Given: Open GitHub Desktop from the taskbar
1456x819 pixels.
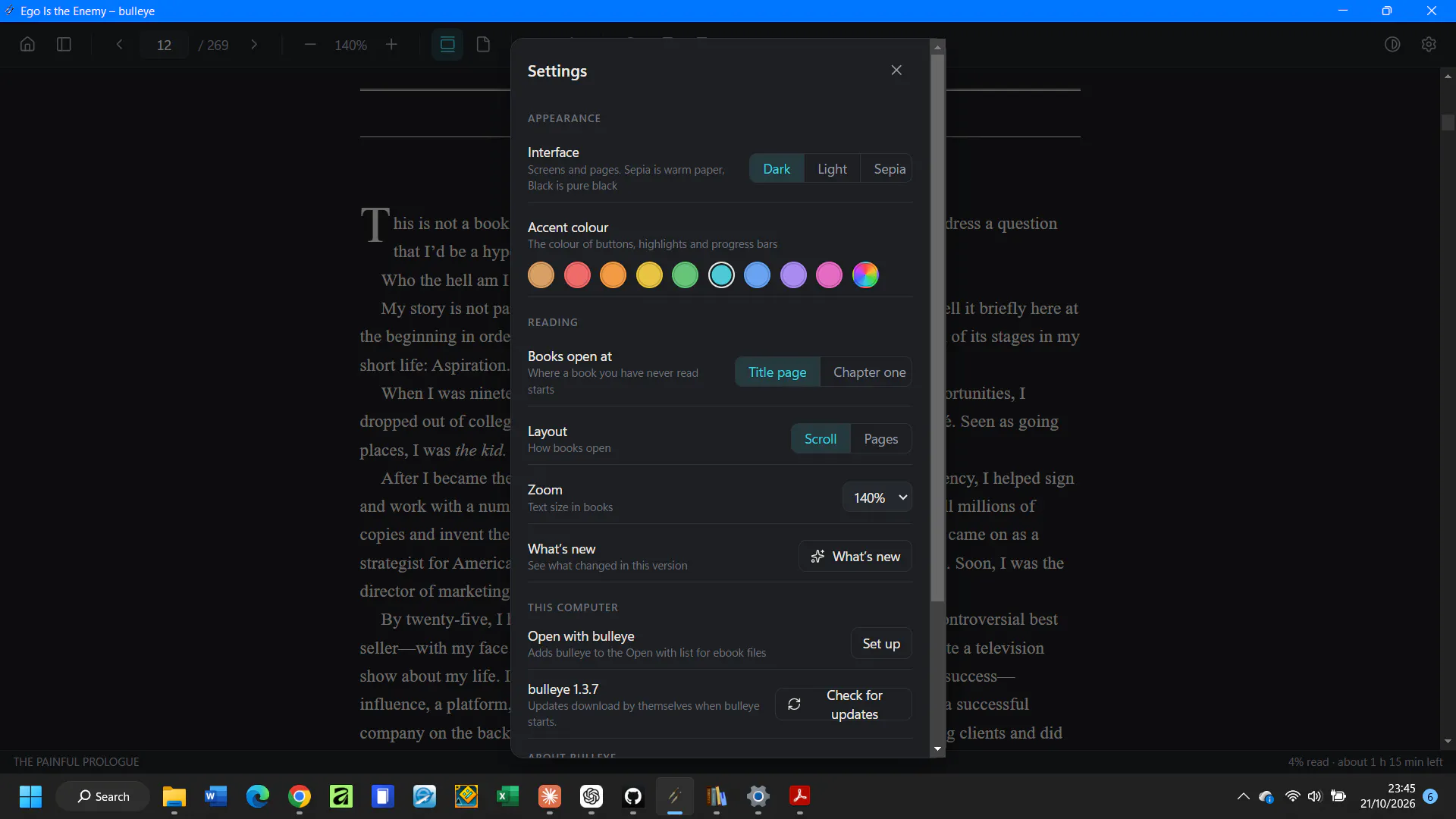Looking at the screenshot, I should (633, 796).
